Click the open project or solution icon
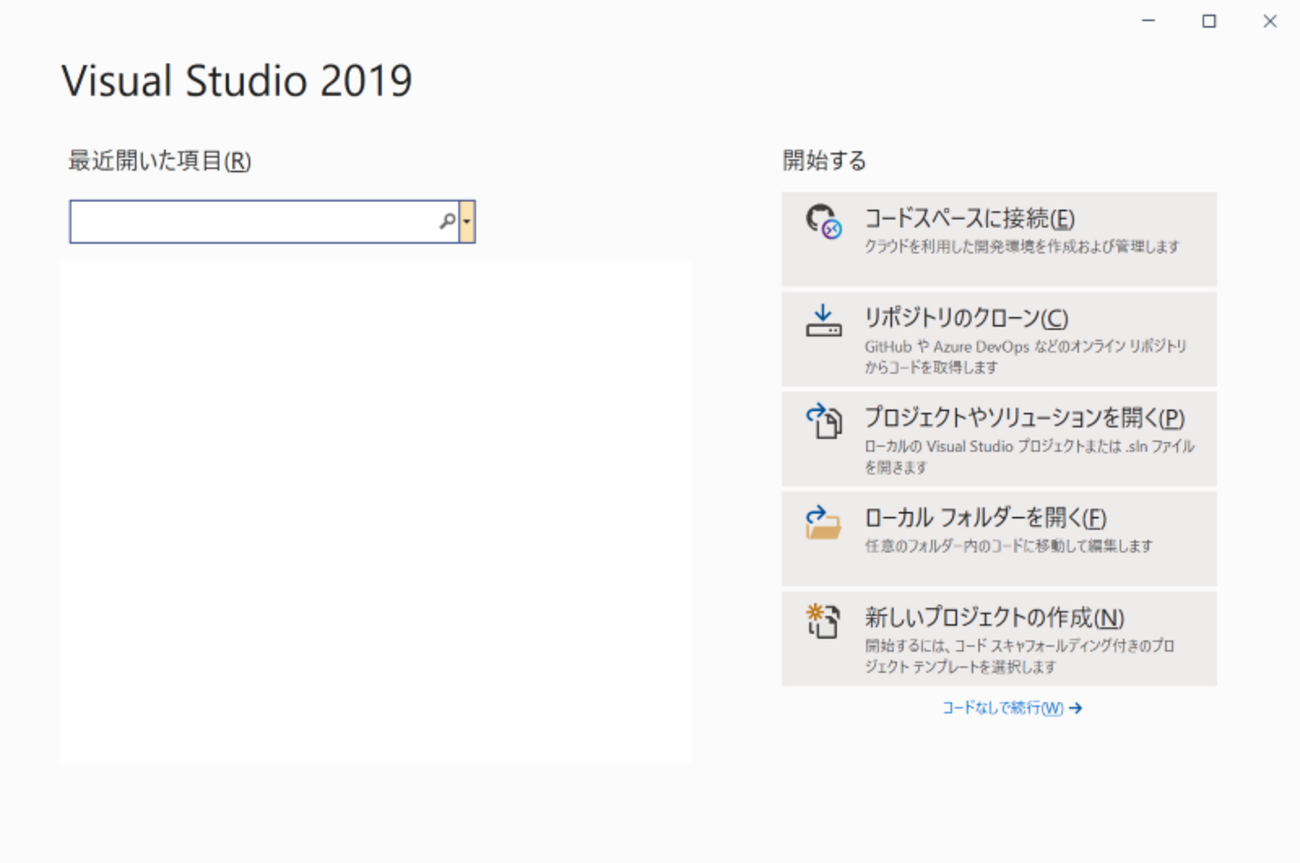This screenshot has height=863, width=1300. [x=823, y=421]
